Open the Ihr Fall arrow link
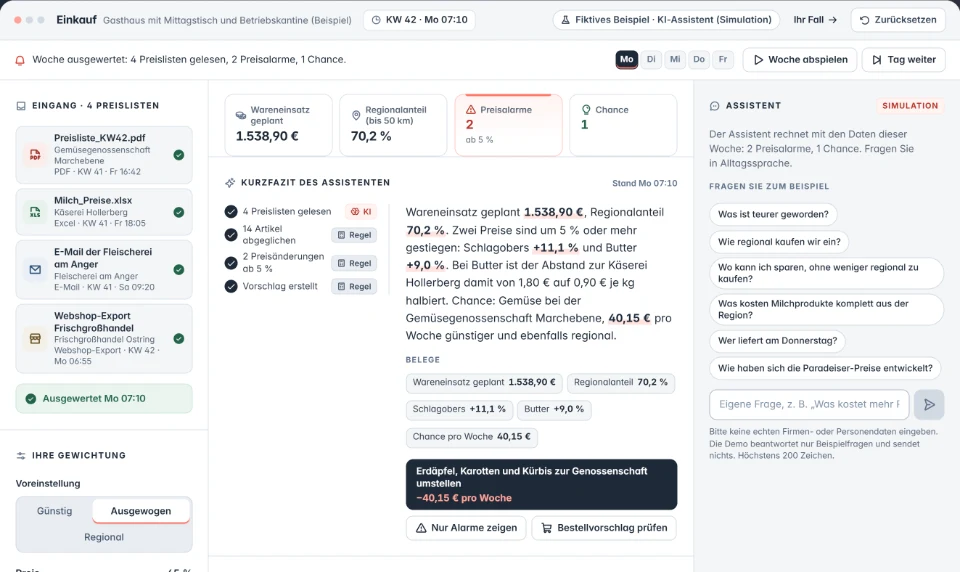The width and height of the screenshot is (960, 572). tap(815, 20)
